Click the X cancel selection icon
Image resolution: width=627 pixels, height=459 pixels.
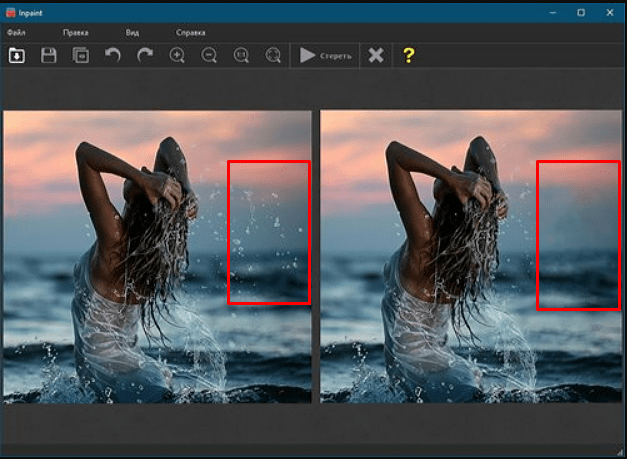pos(376,56)
